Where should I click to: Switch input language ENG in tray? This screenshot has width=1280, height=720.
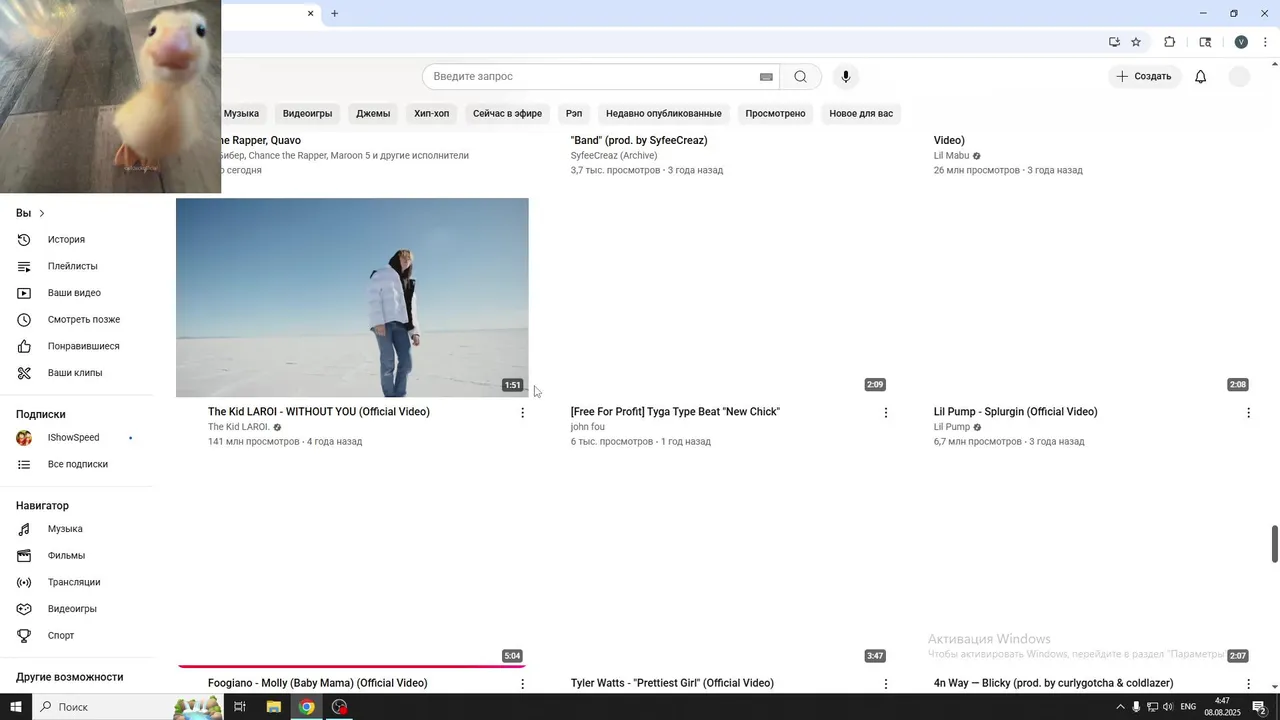(x=1188, y=707)
